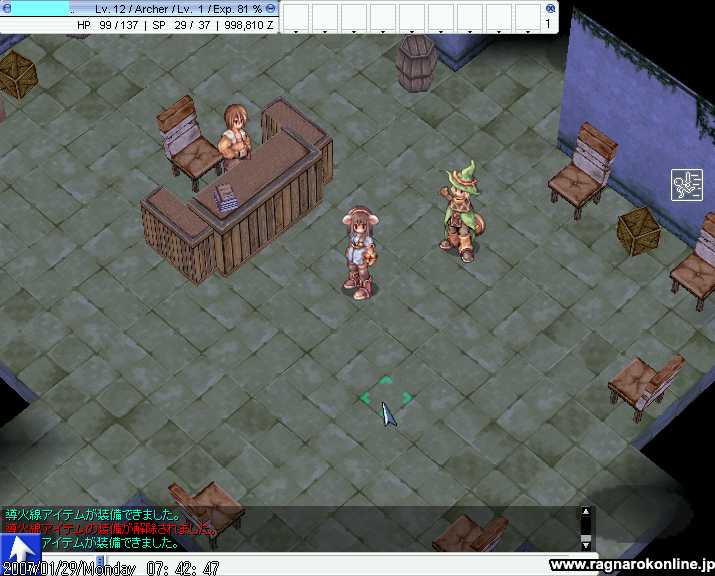Select the third empty hotkey slot
Screen dimensions: 715x576
354,18
